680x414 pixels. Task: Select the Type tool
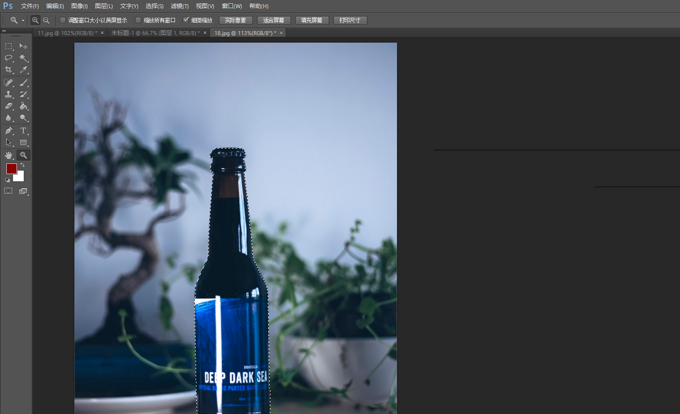[23, 130]
